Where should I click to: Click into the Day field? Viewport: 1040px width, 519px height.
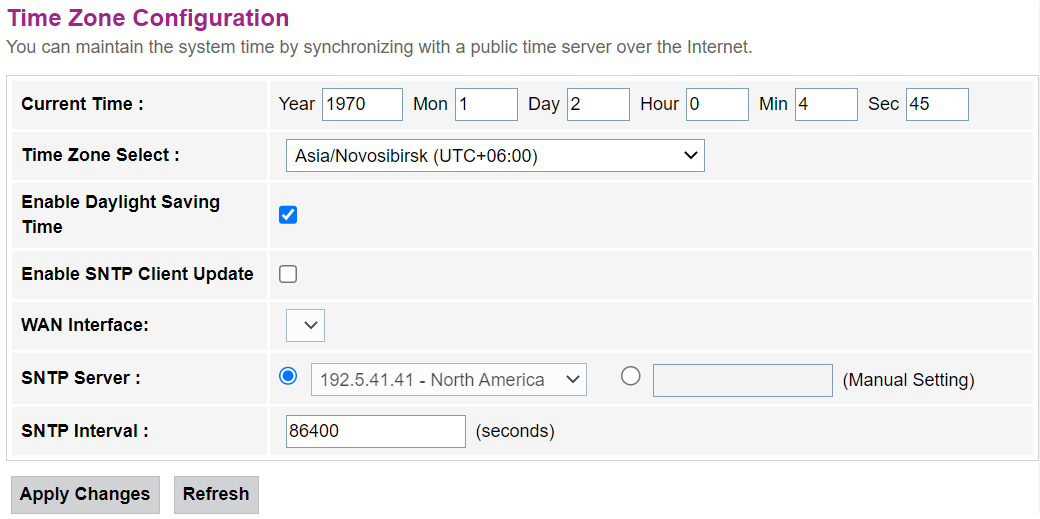(x=598, y=104)
